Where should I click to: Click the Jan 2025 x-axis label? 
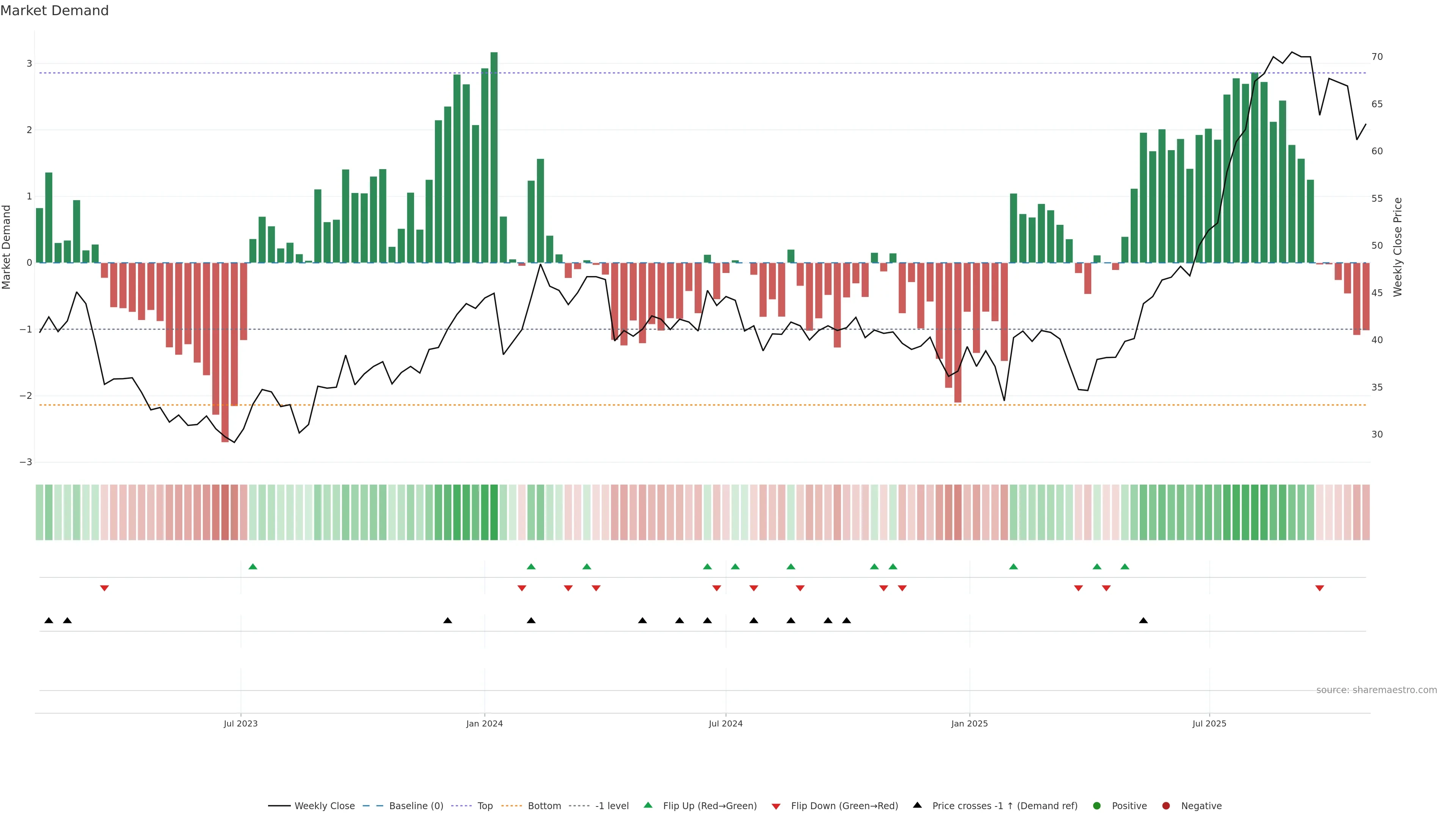coord(970,723)
